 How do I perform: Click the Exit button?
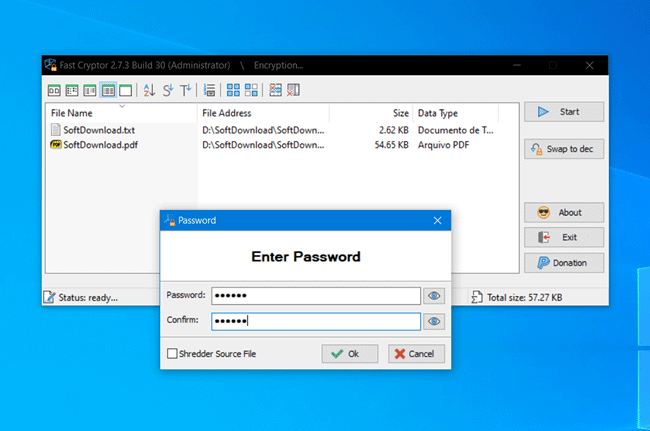click(564, 237)
